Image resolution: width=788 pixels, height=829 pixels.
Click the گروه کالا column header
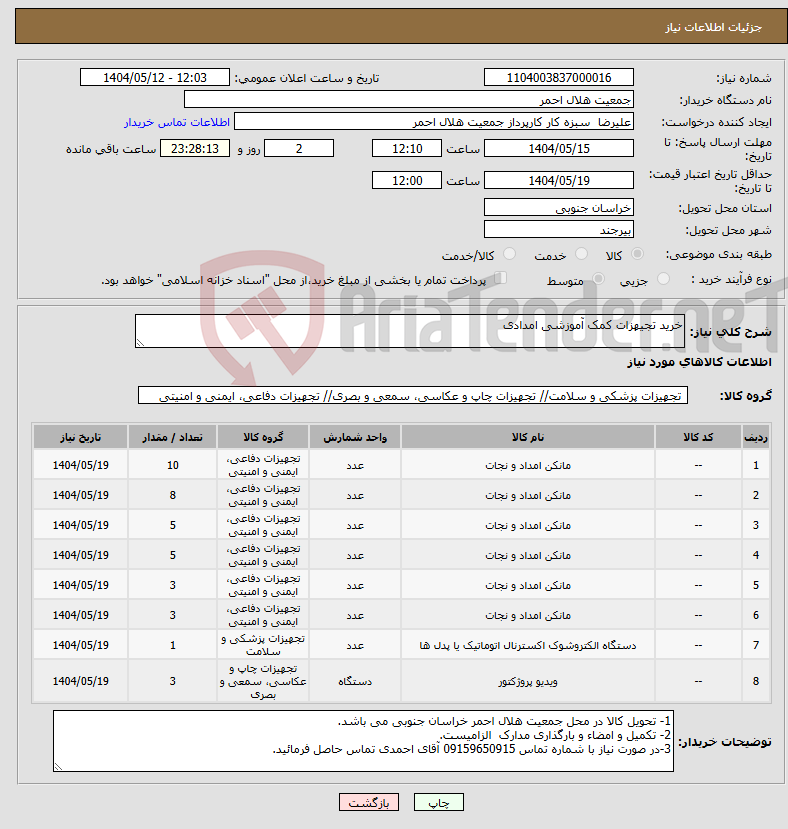point(263,437)
